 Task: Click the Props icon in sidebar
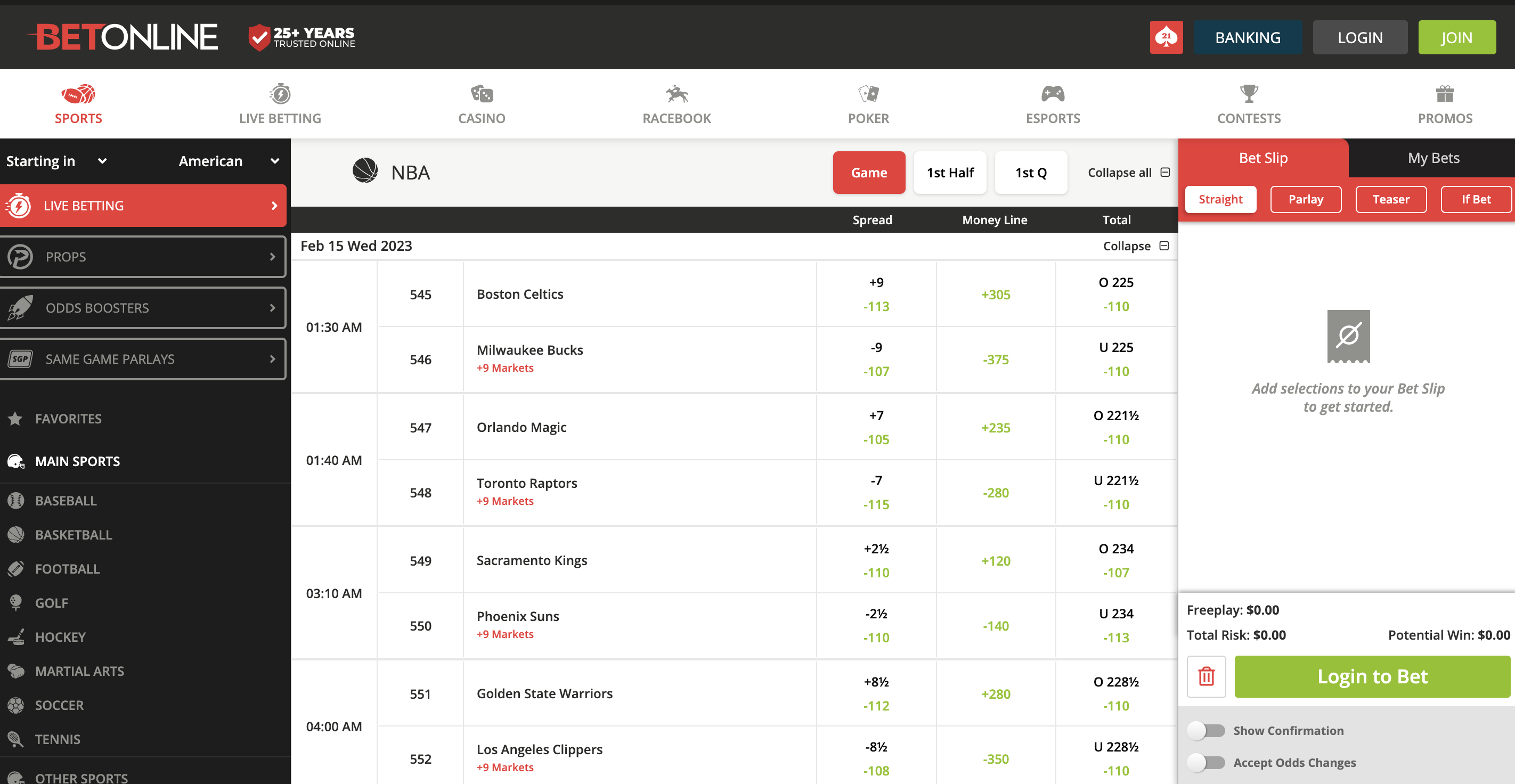pyautogui.click(x=21, y=257)
